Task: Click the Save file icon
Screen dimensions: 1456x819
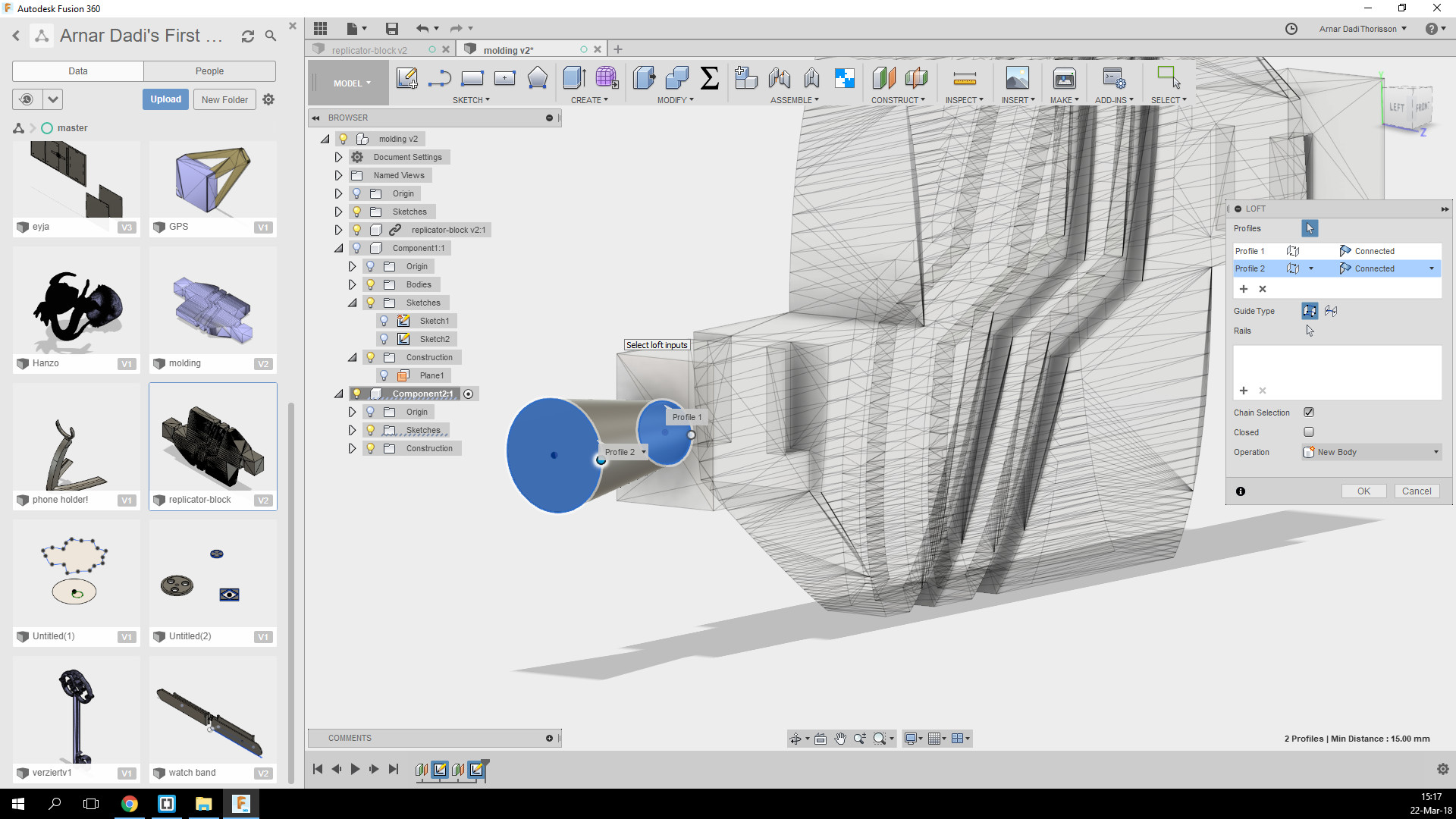Action: 391,29
